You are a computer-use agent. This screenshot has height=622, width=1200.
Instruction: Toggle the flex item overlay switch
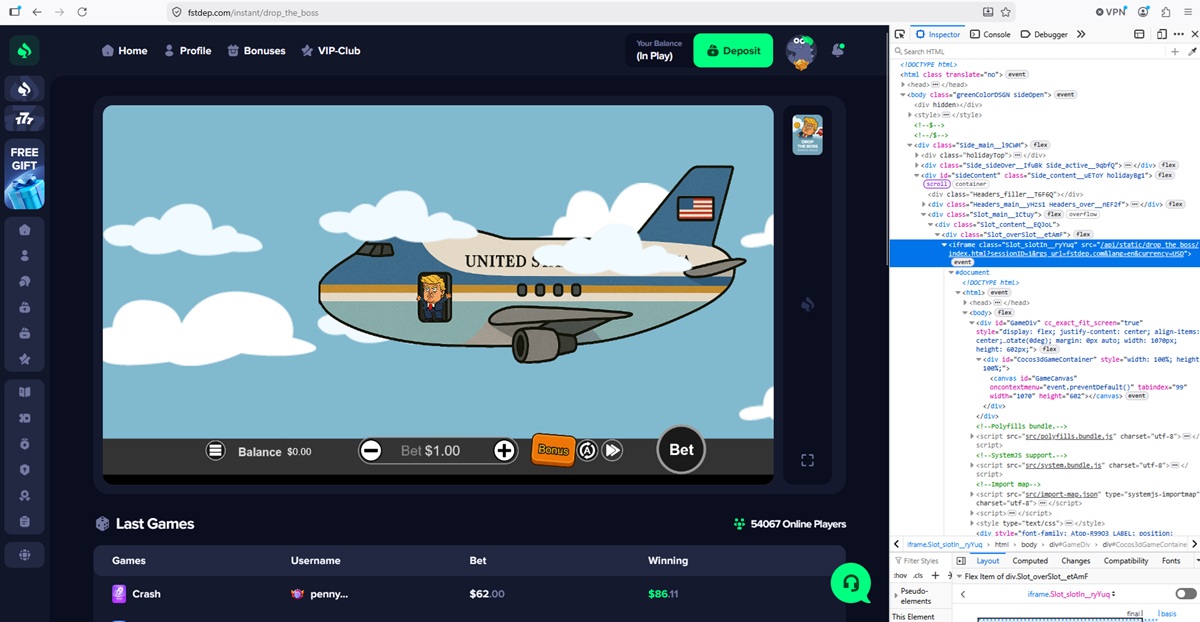click(x=1185, y=594)
